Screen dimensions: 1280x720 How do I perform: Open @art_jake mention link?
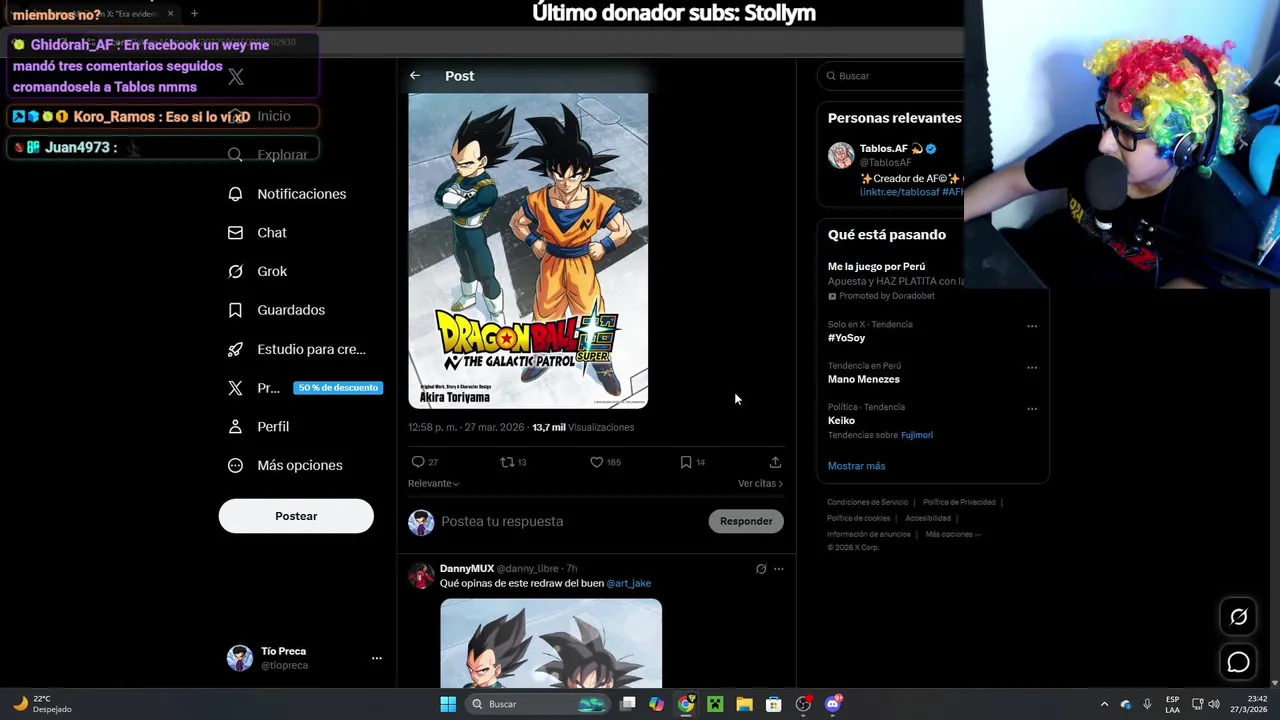coord(629,583)
